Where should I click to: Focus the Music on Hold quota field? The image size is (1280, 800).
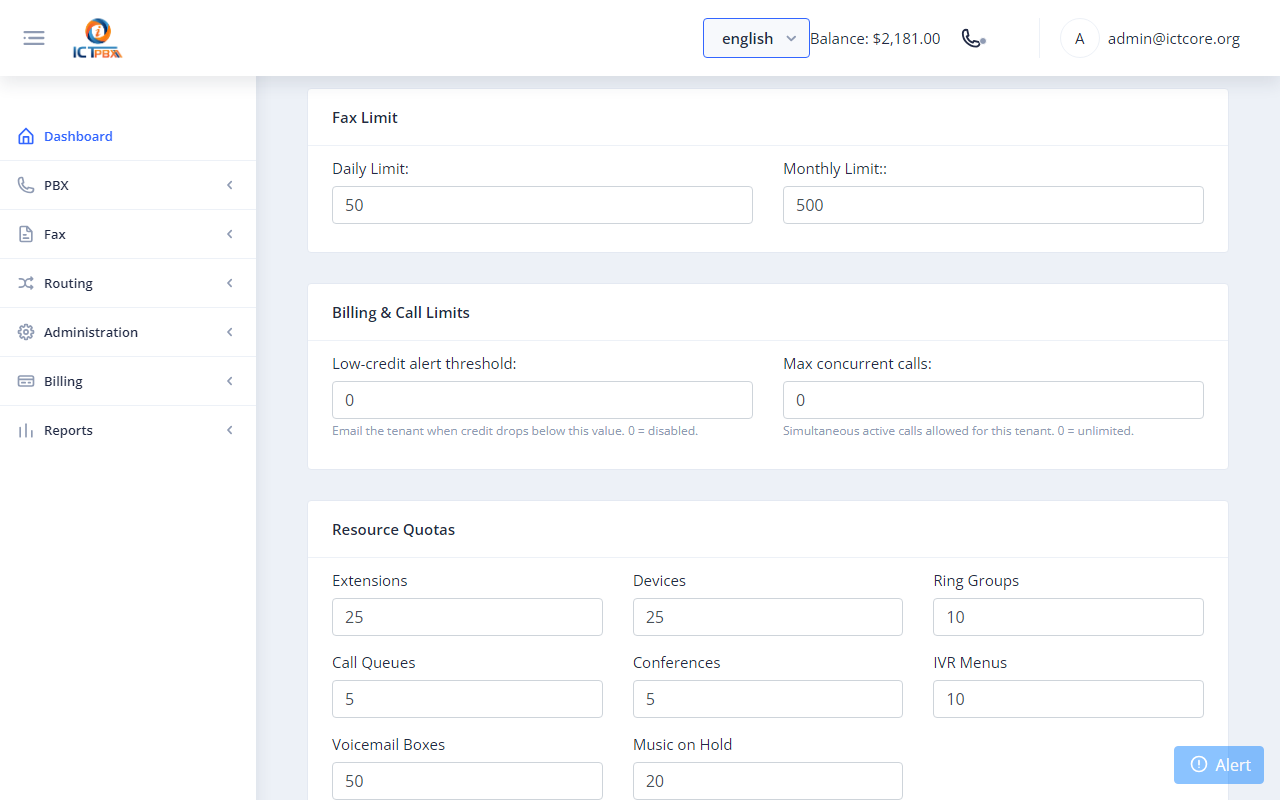tap(768, 781)
